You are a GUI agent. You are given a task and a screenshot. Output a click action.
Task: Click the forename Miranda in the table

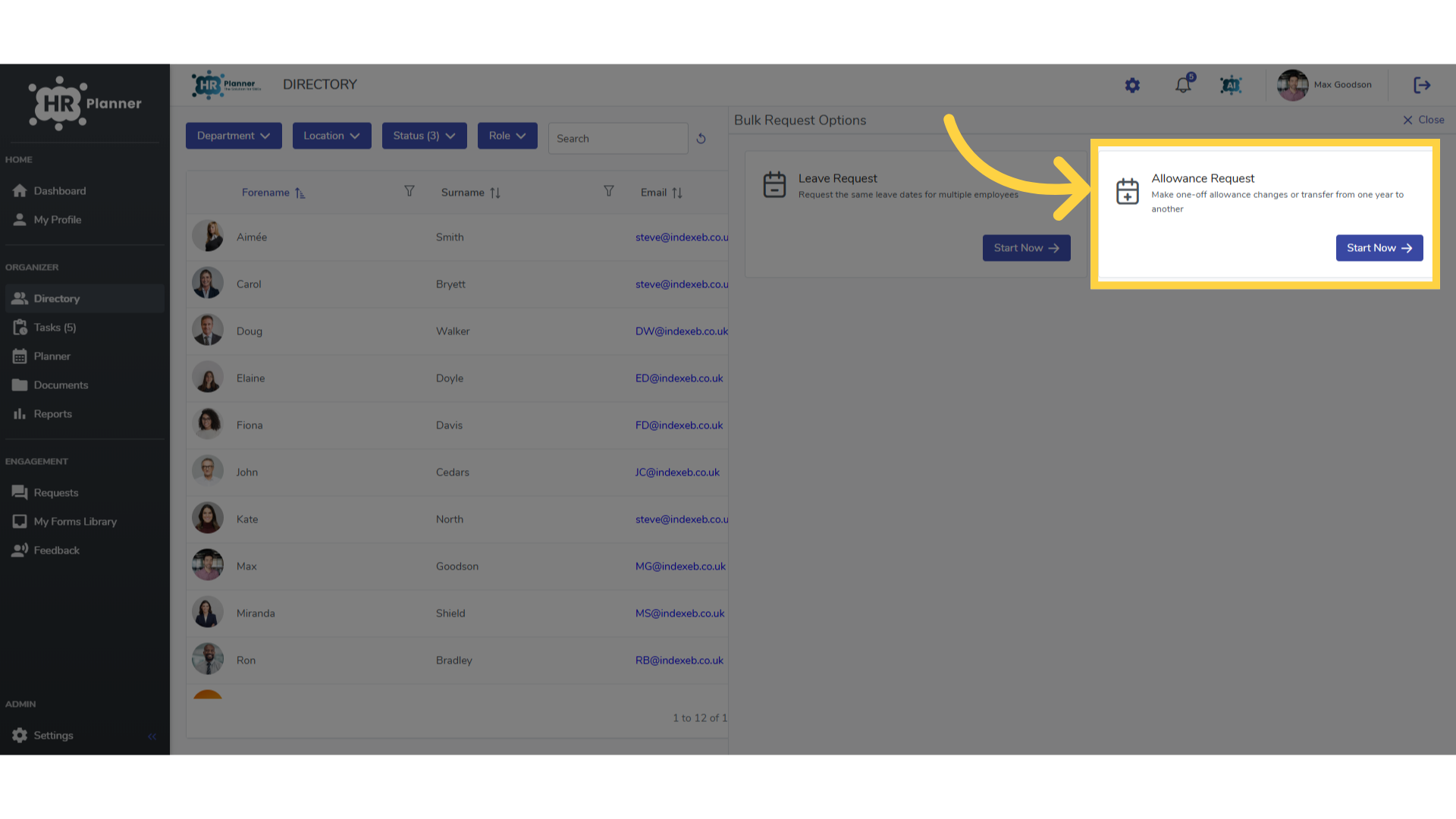[256, 613]
